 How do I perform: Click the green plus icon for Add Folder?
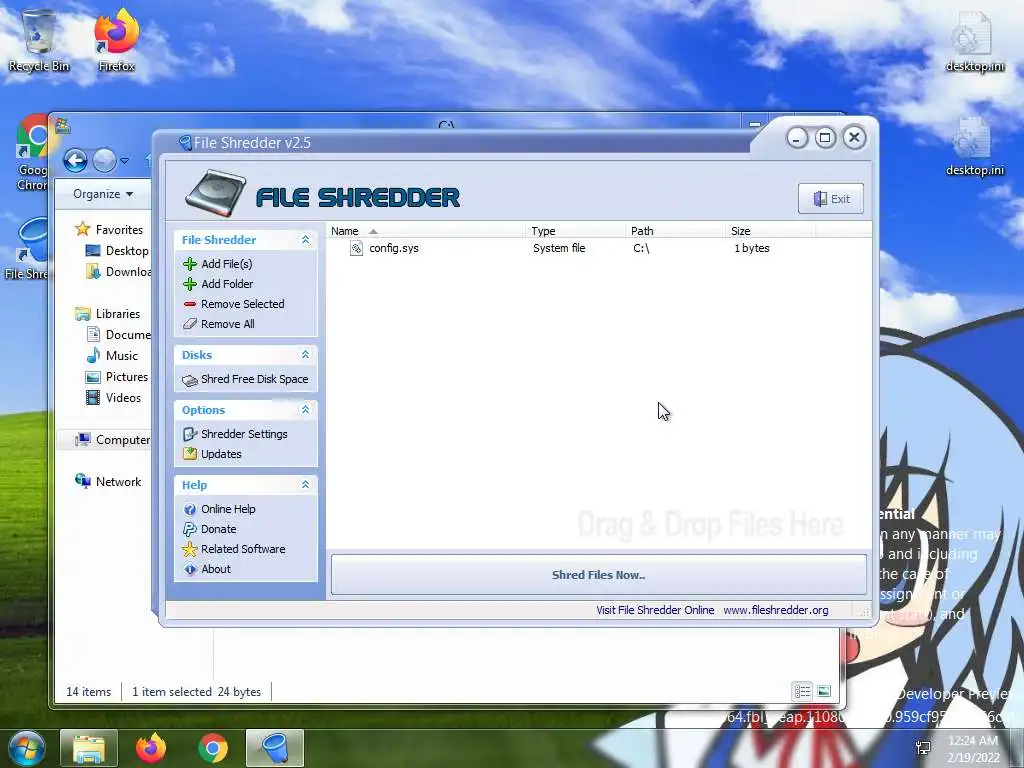tap(190, 284)
